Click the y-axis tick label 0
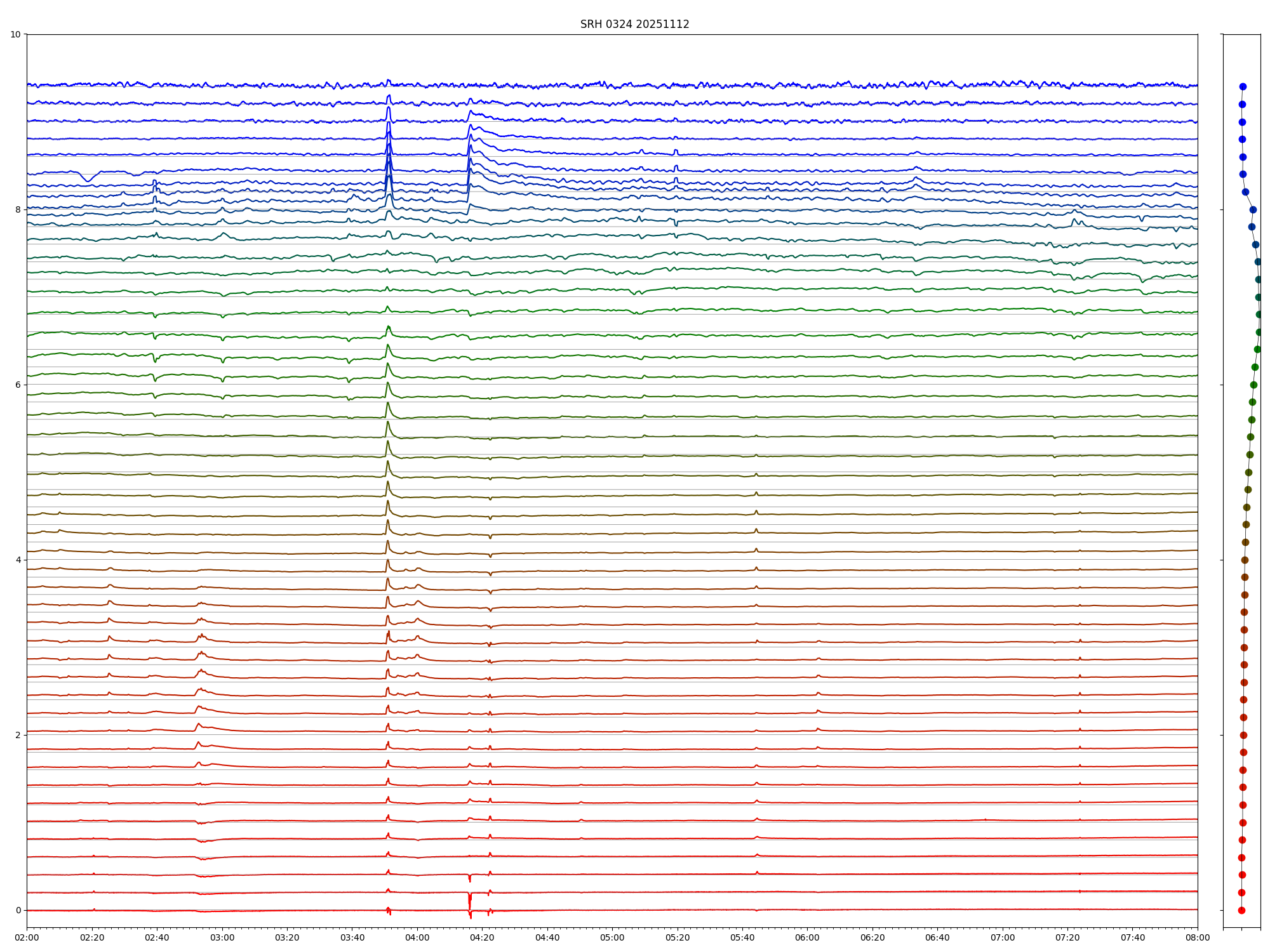The width and height of the screenshot is (1270, 952). click(x=18, y=910)
